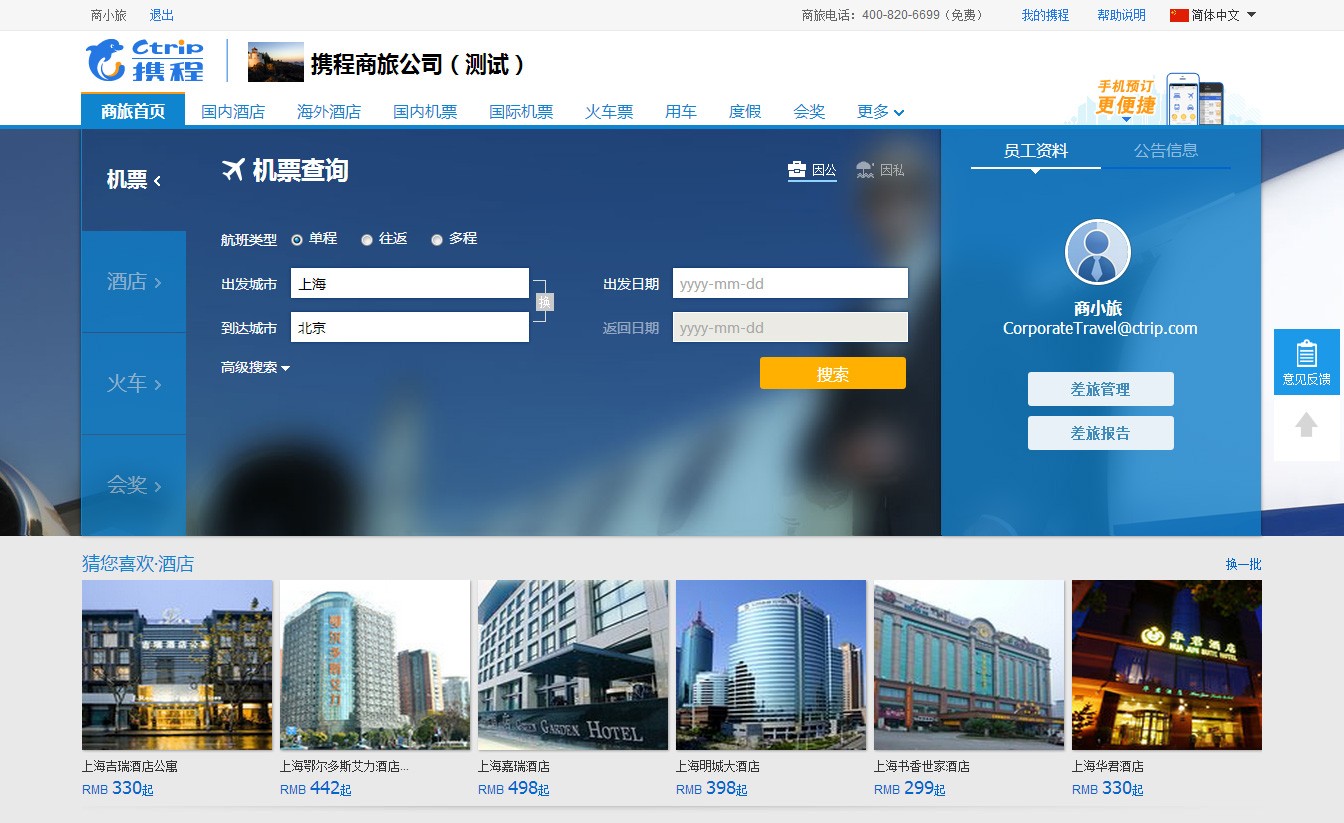
Task: Go to the 商旅首页 tab
Action: pyautogui.click(x=133, y=111)
